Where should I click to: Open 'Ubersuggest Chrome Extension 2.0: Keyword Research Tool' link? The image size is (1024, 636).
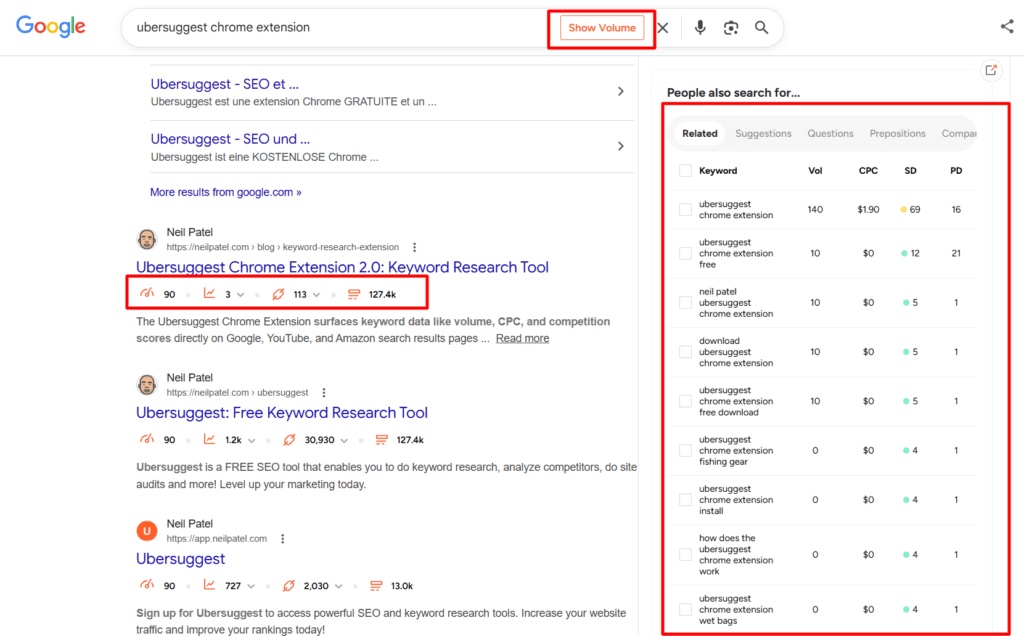click(x=342, y=267)
